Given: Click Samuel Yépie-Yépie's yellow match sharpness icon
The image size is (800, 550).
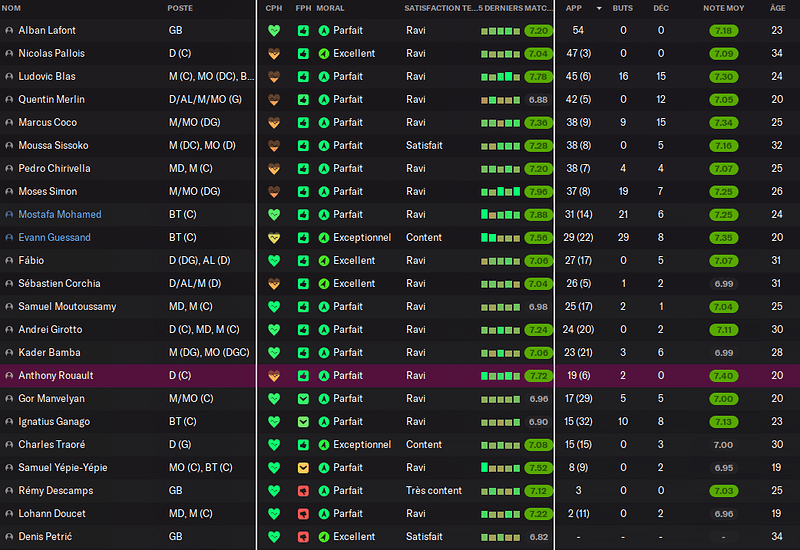Looking at the screenshot, I should (303, 468).
